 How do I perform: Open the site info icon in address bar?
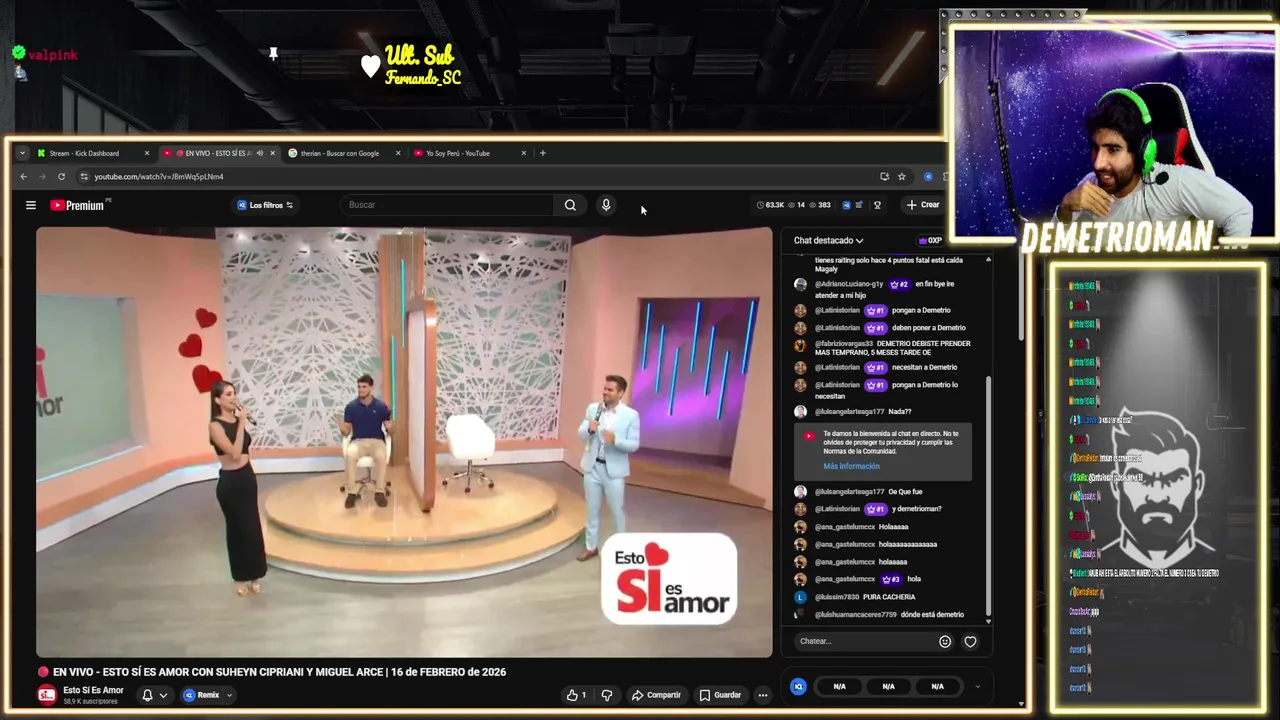tap(84, 177)
